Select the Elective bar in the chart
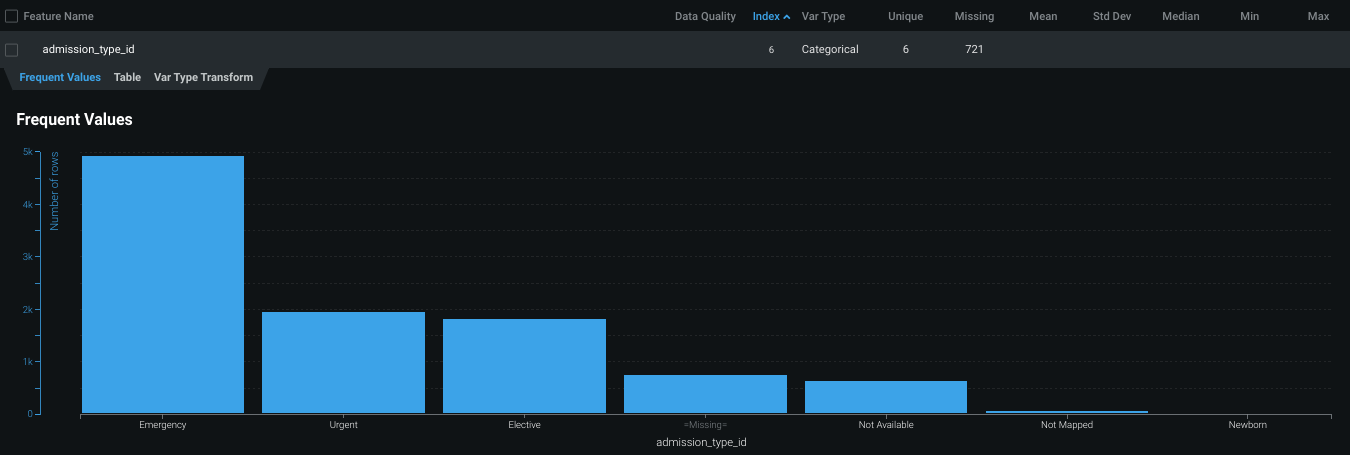 point(524,366)
